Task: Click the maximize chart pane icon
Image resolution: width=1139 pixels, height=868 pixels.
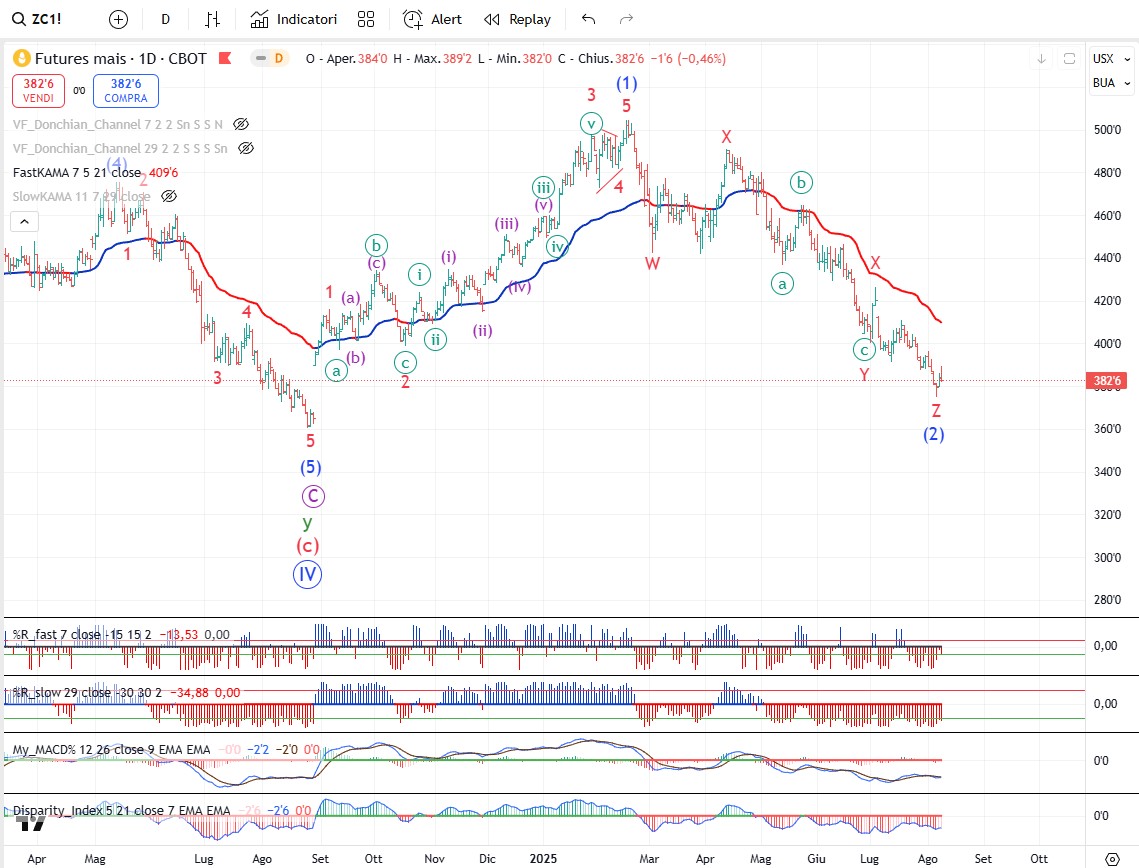Action: tap(1069, 59)
